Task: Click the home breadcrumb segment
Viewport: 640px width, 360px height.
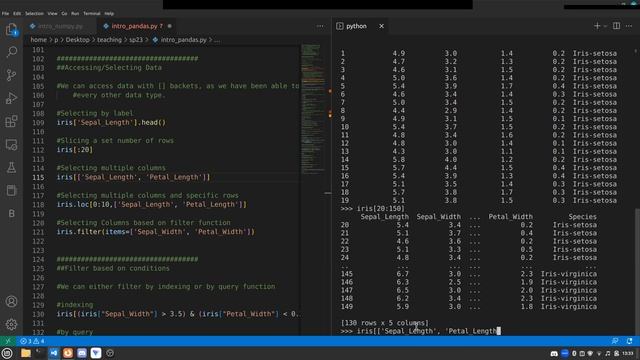Action: pyautogui.click(x=38, y=40)
